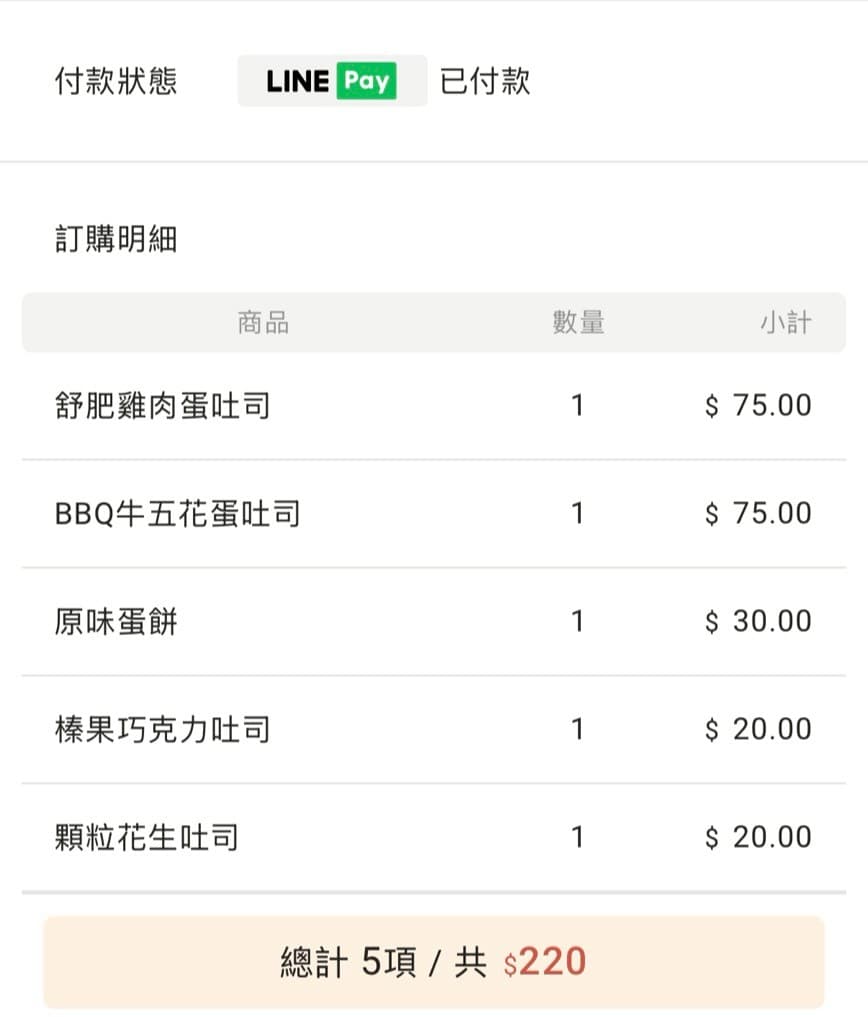Click the $ 20.00 subtotal of 顆粒花生吐司
This screenshot has width=868, height=1017.
[758, 837]
